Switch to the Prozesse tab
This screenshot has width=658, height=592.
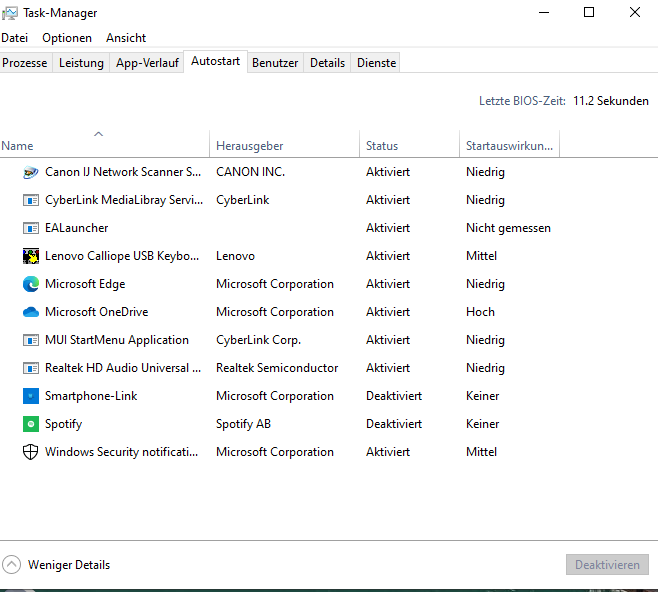coord(25,63)
